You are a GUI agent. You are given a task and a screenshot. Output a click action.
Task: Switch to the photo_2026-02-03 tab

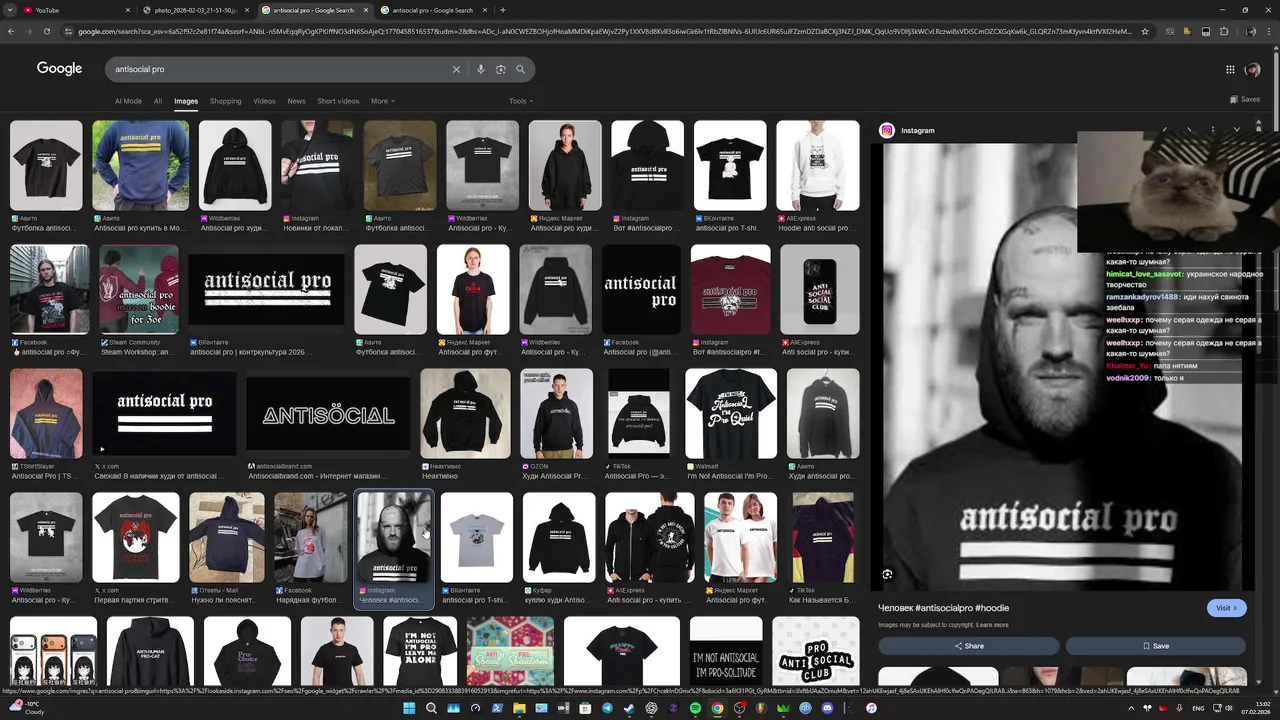pyautogui.click(x=195, y=10)
